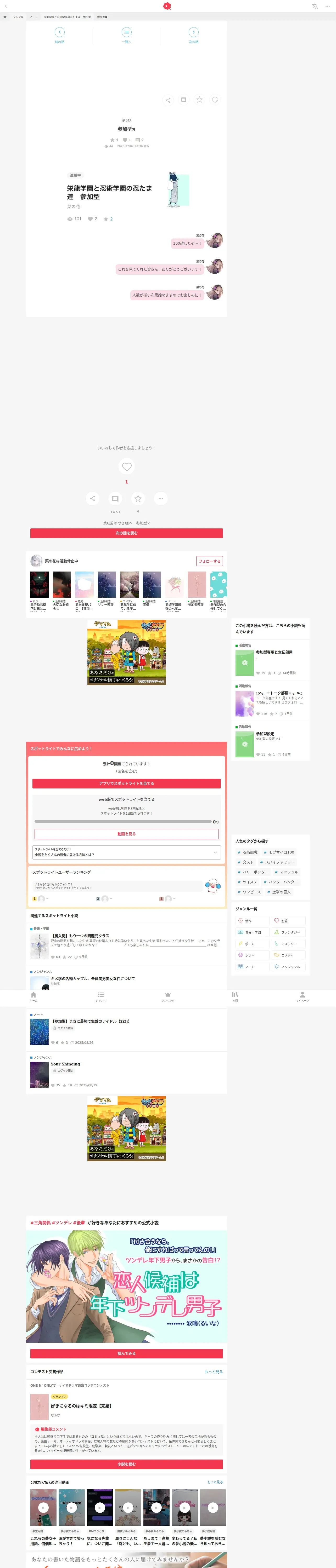Go to previous episode (前の話)
Image resolution: width=336 pixels, height=1568 pixels.
pyautogui.click(x=60, y=35)
